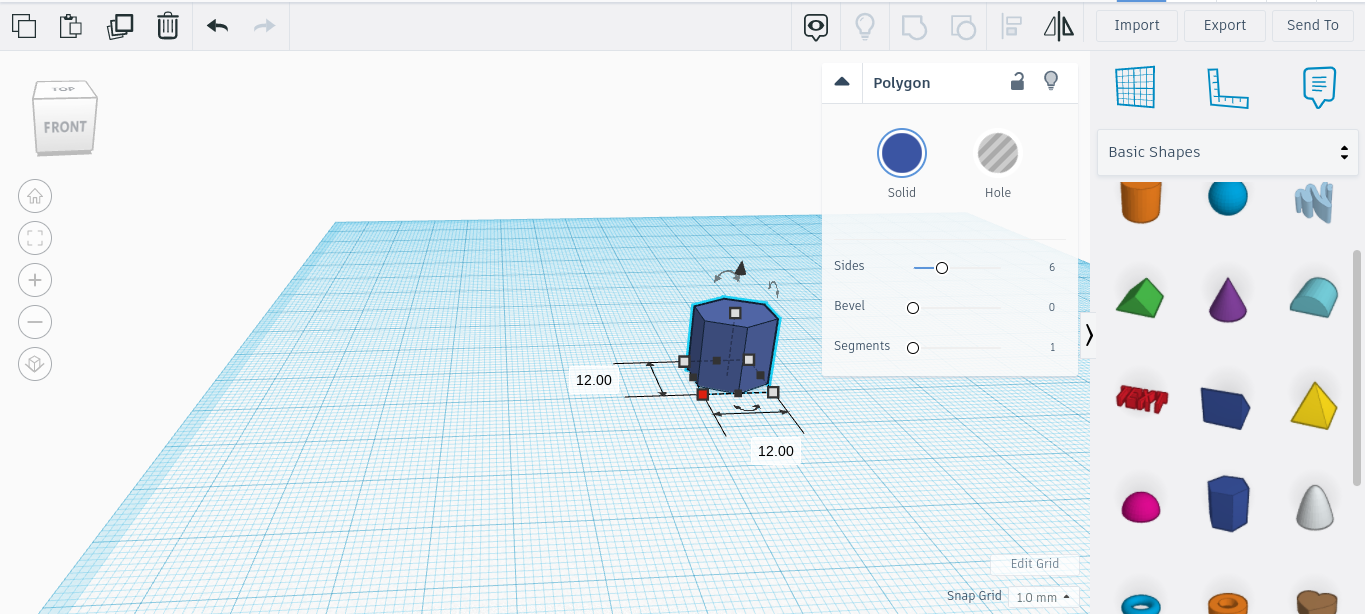This screenshot has height=614, width=1365.
Task: Click the Export button
Action: (x=1225, y=25)
